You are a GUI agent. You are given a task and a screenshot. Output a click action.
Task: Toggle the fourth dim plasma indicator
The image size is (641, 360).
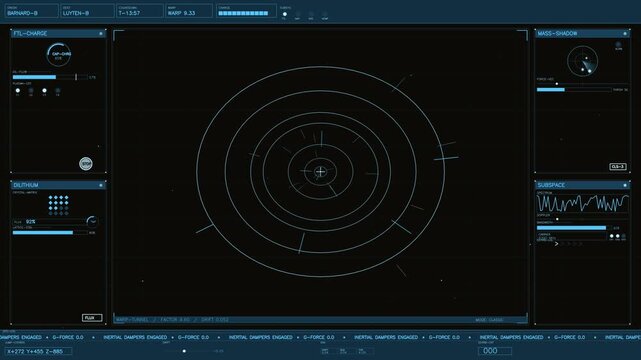click(58, 90)
